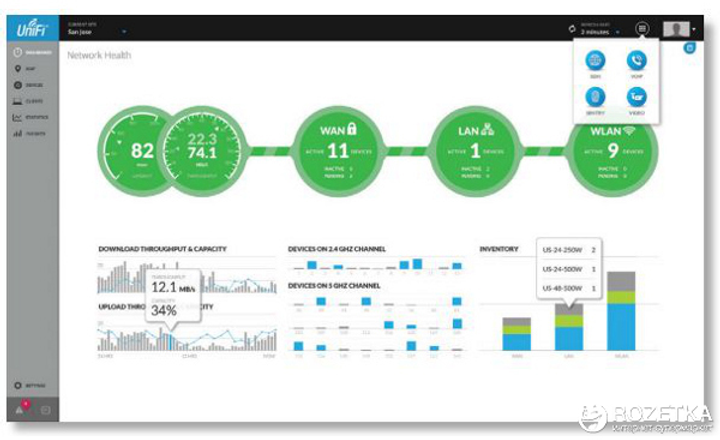
Task: Expand the current site San Jose dropdown
Action: [97, 28]
